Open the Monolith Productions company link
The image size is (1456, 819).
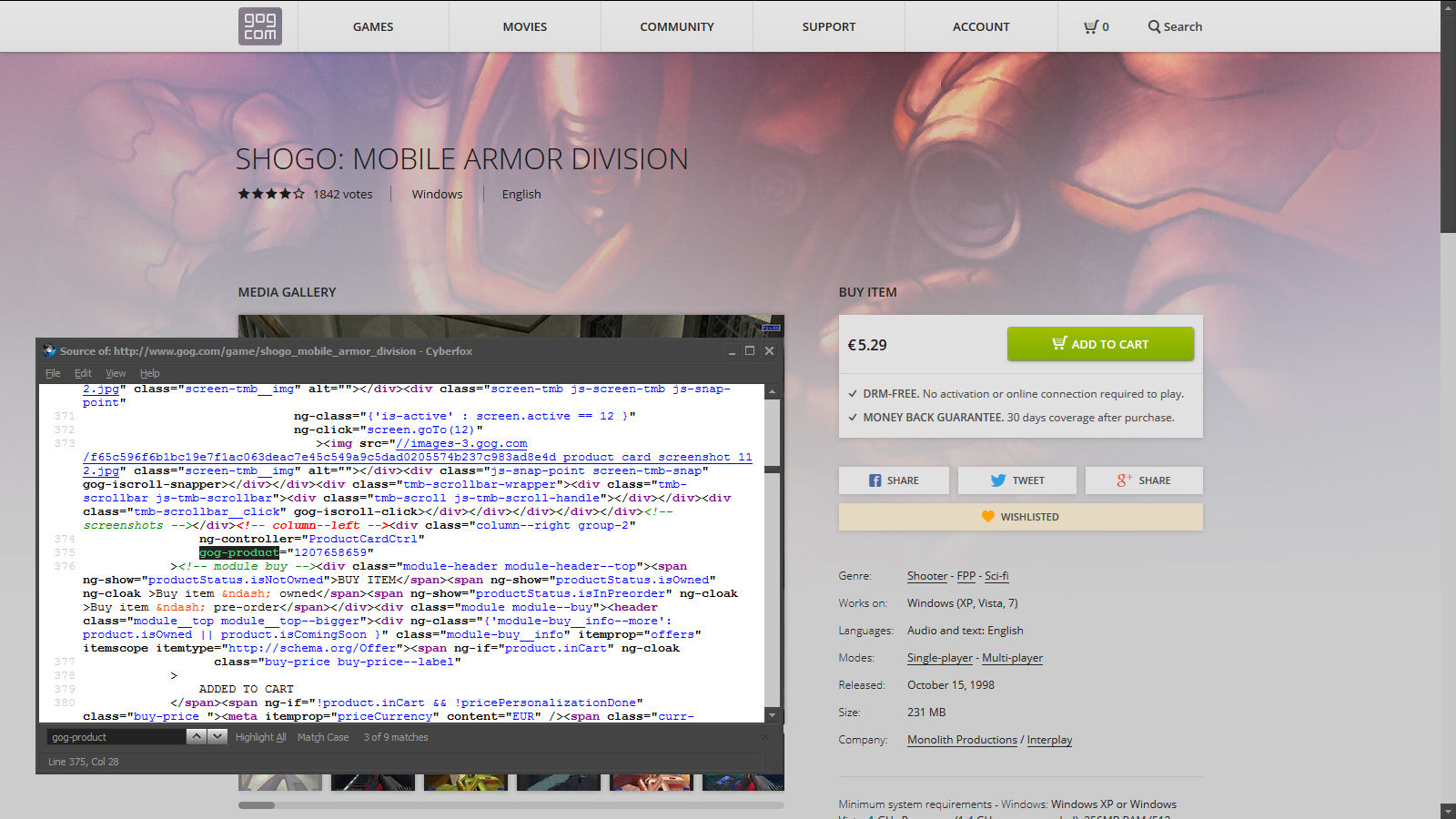point(962,740)
